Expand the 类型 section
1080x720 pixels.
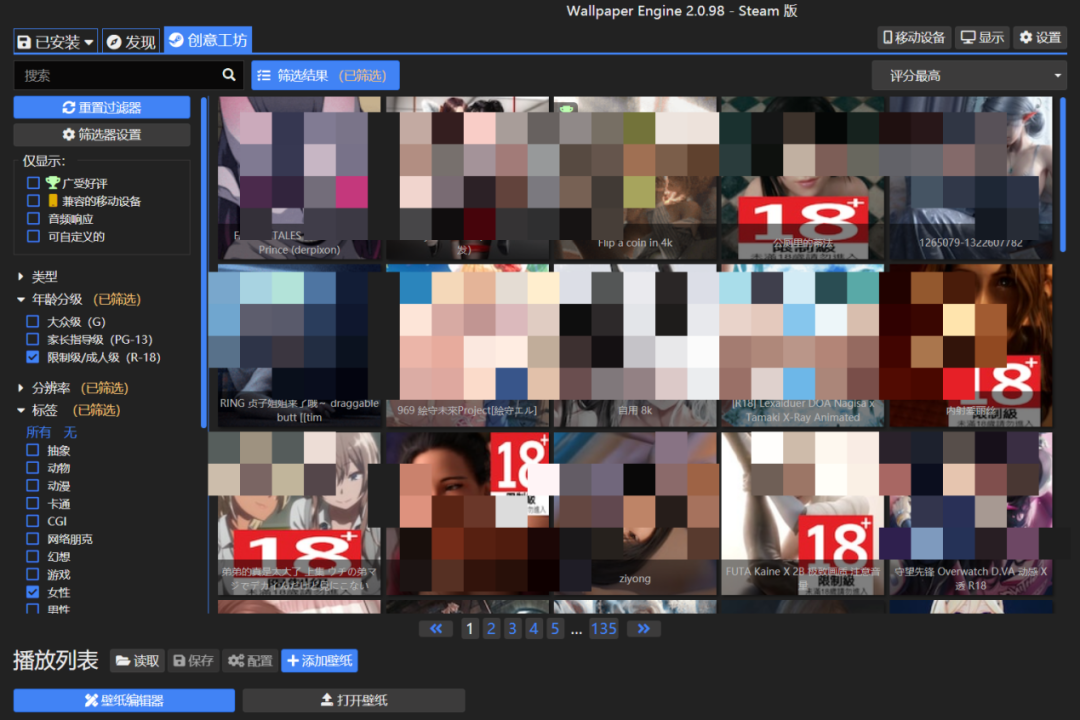[x=38, y=276]
